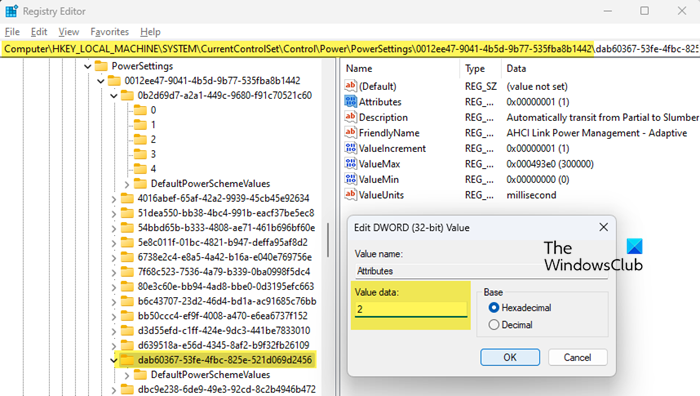Select the Attributes DWORD value icon
700x396 pixels.
(x=350, y=101)
